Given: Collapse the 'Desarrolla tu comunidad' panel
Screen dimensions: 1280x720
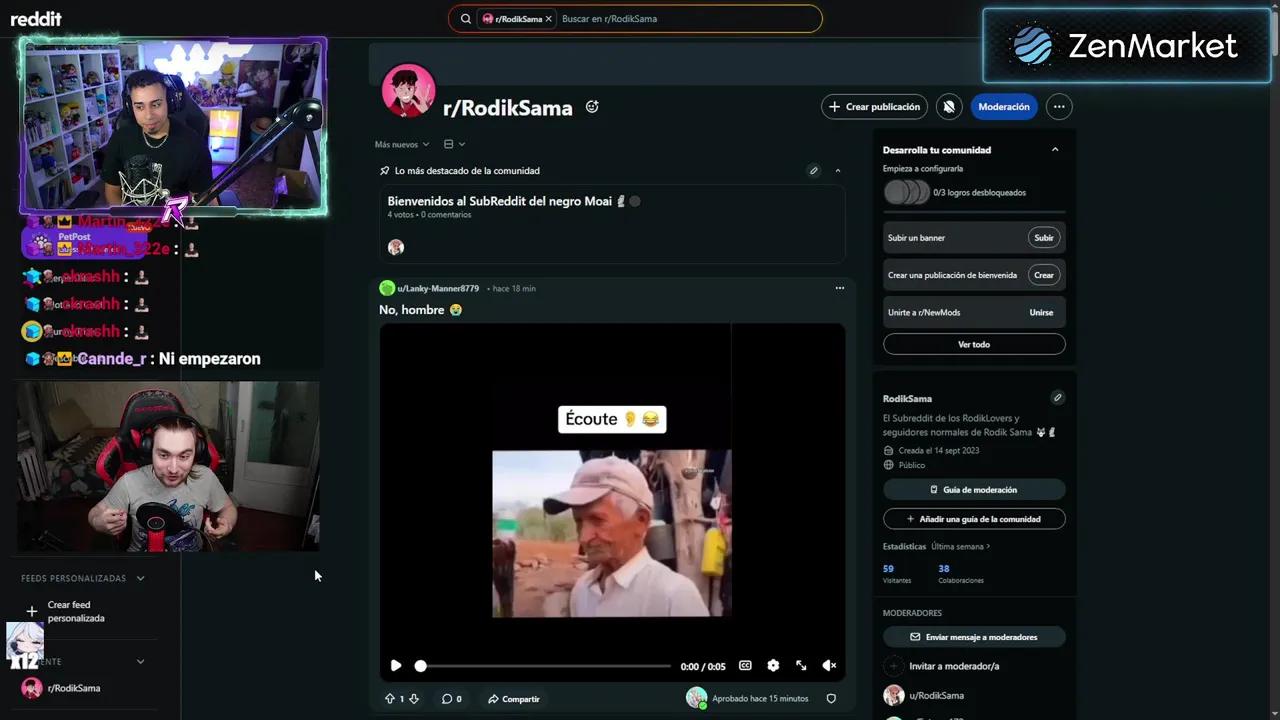Looking at the screenshot, I should click(x=1055, y=150).
